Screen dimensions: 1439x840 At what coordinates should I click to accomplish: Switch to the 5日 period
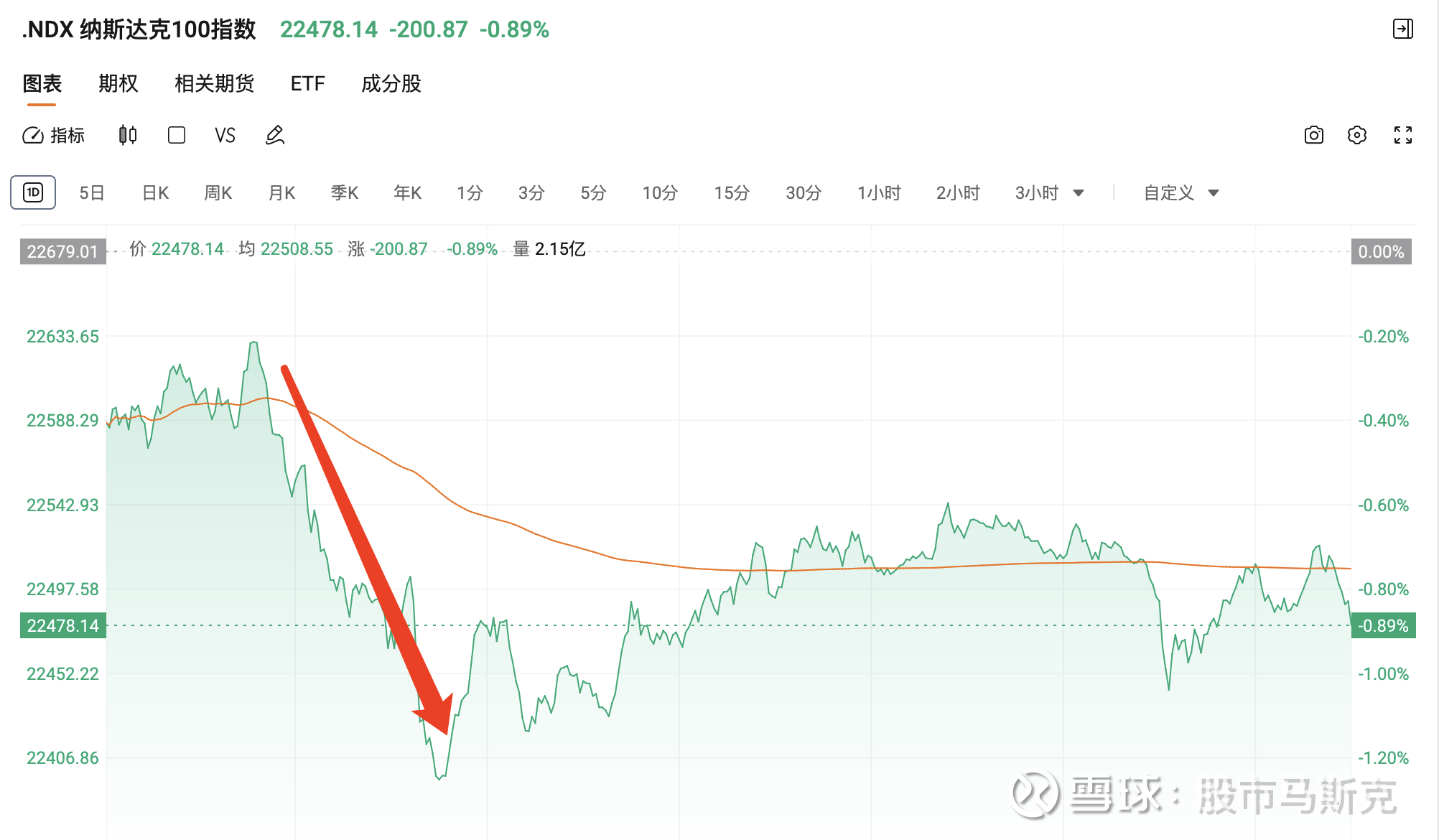[92, 192]
